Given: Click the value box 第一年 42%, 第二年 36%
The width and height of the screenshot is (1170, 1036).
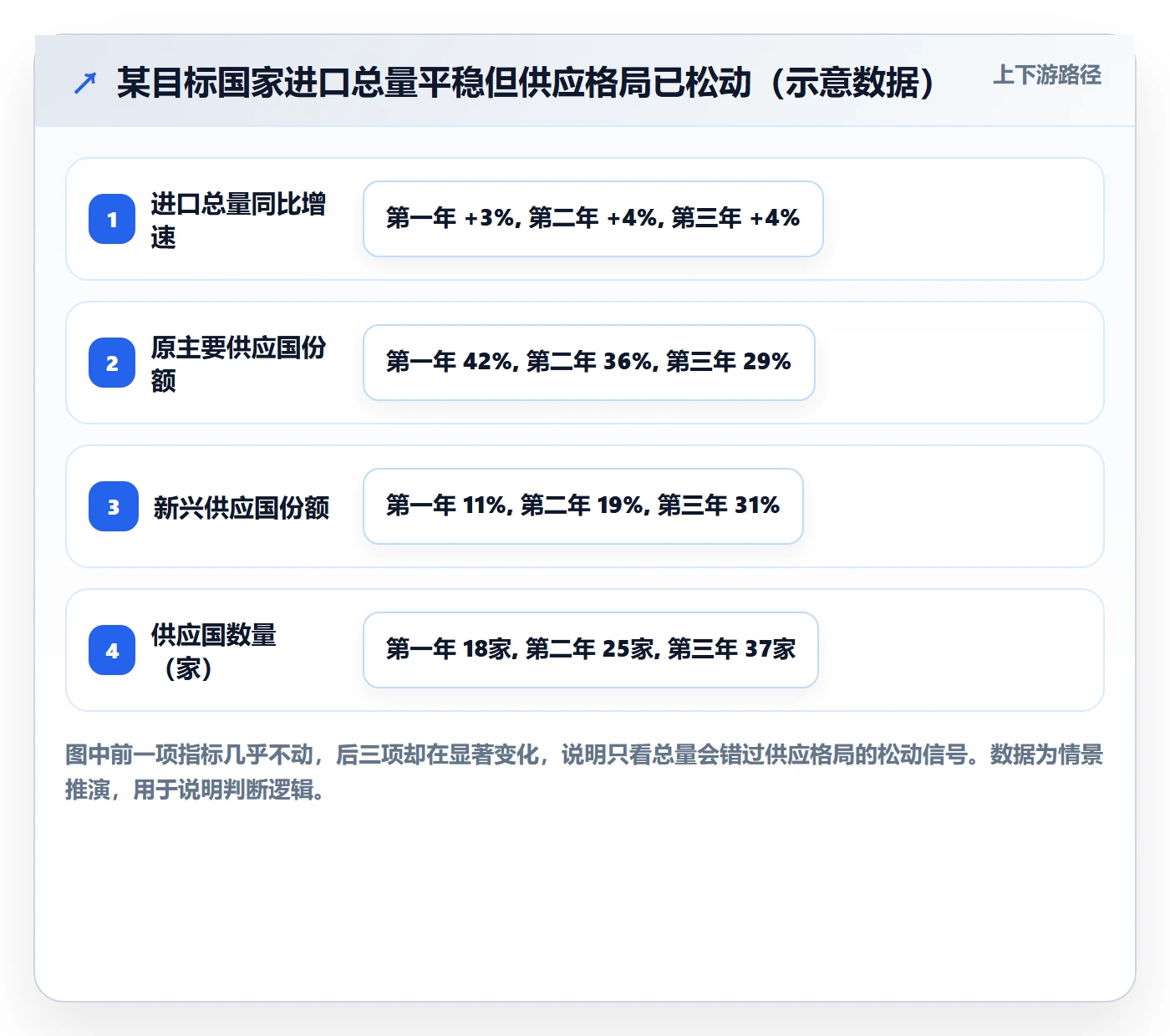Looking at the screenshot, I should 589,363.
